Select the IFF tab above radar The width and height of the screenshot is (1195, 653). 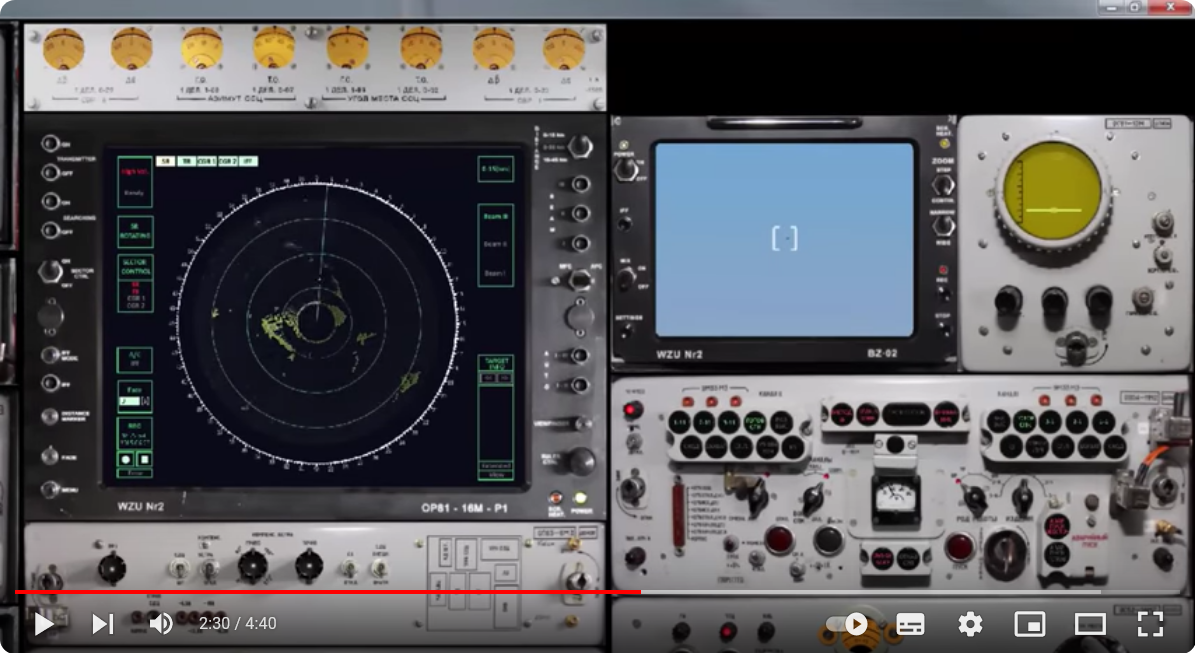(248, 160)
